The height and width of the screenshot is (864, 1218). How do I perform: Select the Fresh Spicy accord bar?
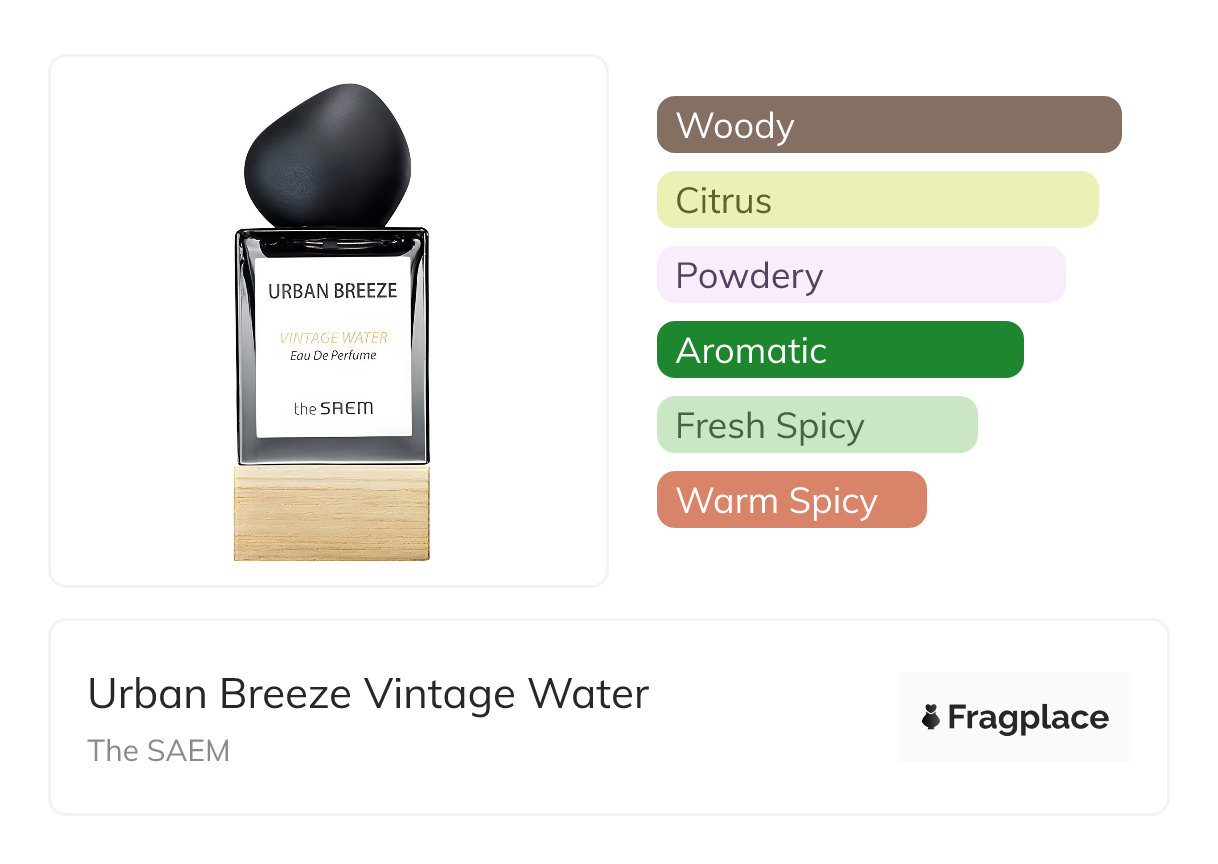tap(816, 425)
